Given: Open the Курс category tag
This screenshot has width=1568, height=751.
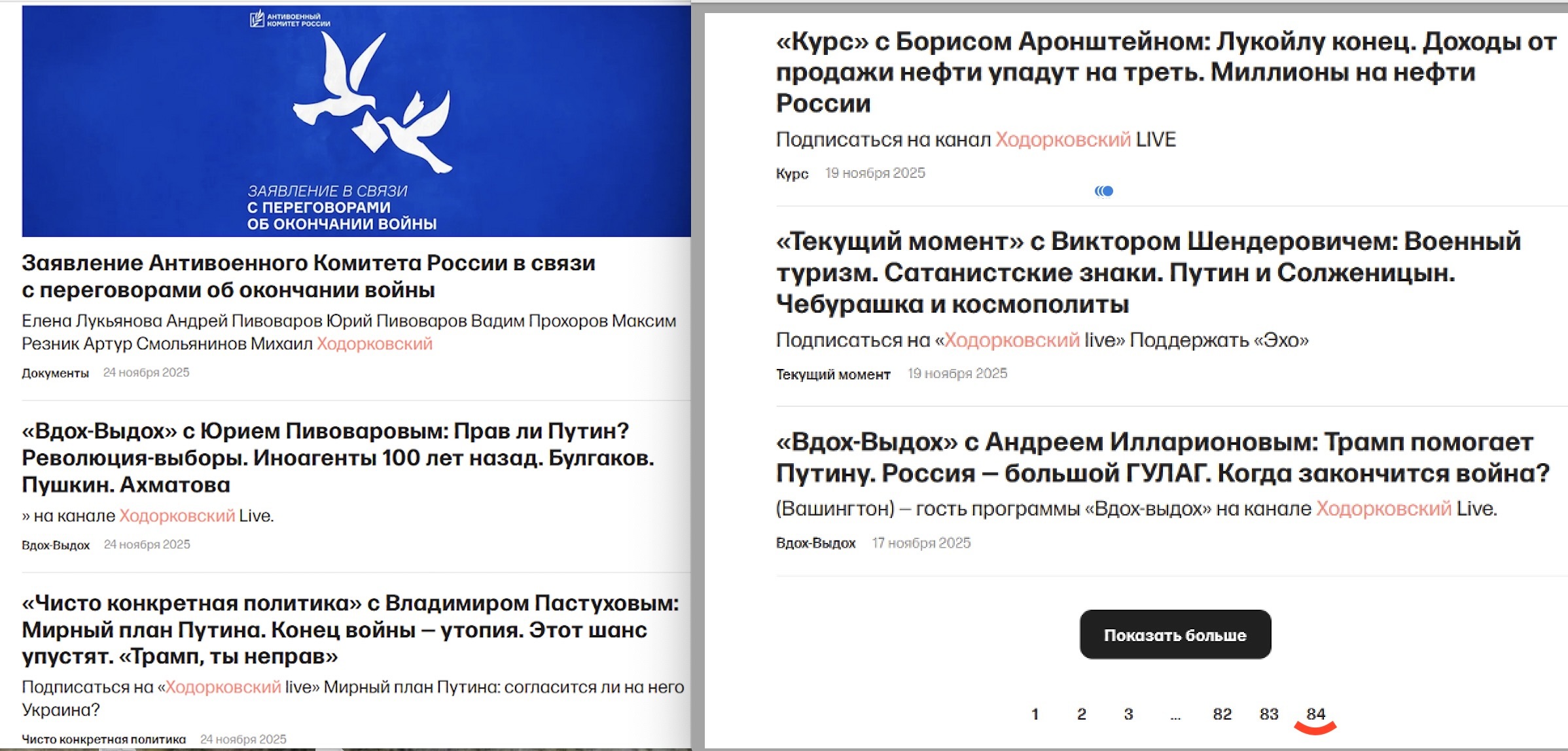Looking at the screenshot, I should pyautogui.click(x=792, y=173).
